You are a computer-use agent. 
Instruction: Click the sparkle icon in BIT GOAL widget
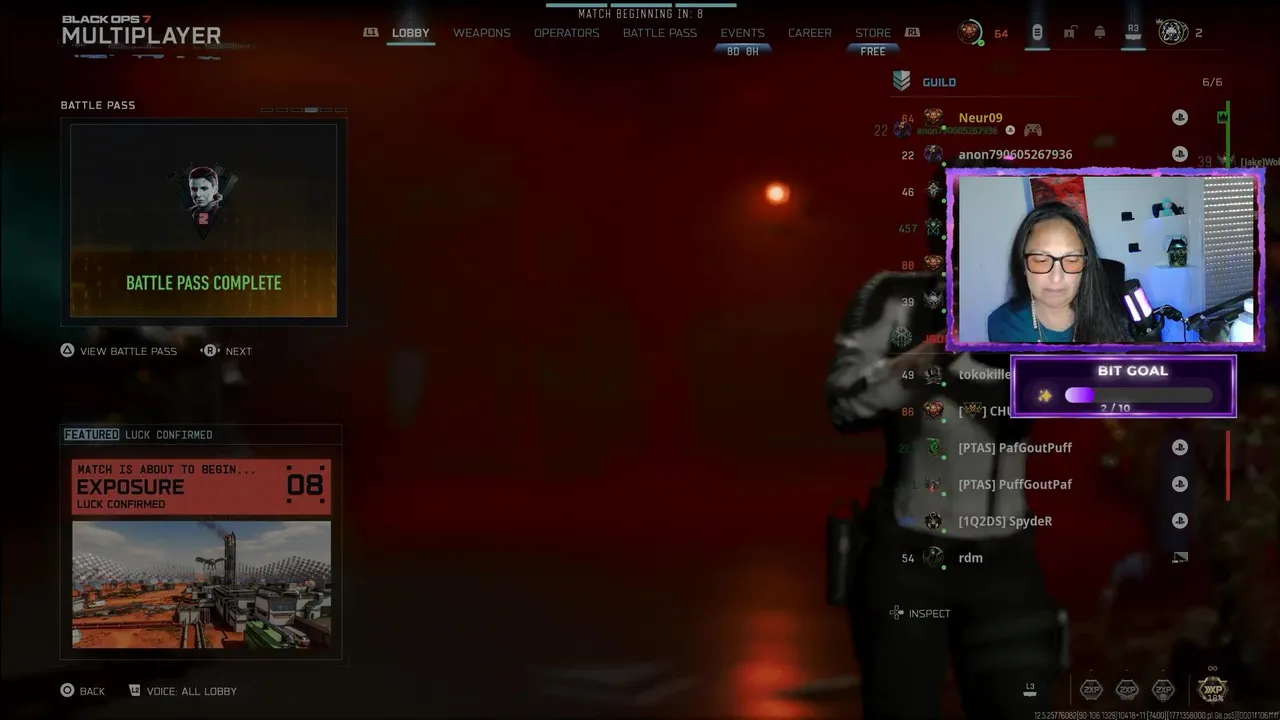pos(1044,396)
